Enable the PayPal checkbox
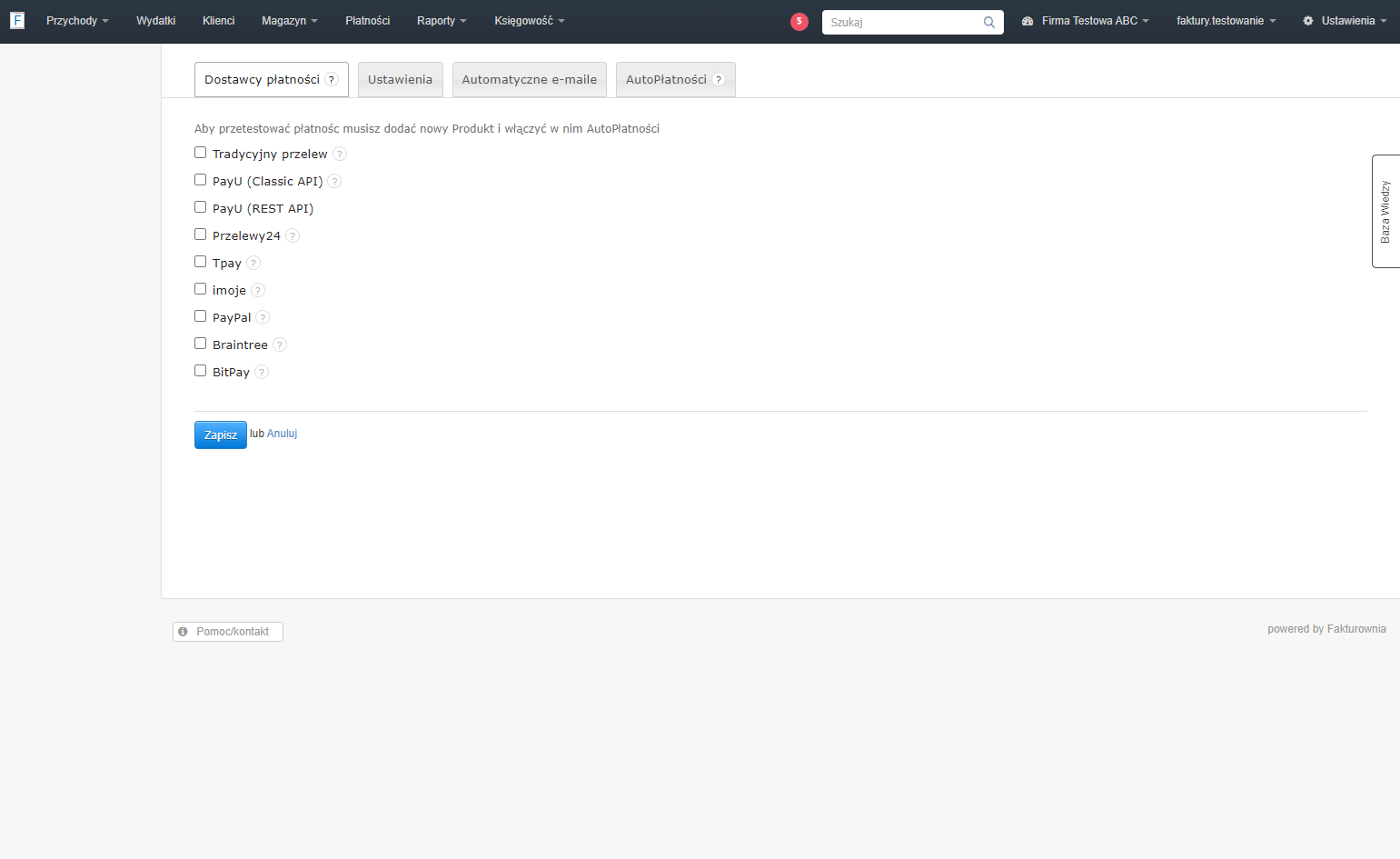Image resolution: width=1400 pixels, height=859 pixels. pyautogui.click(x=201, y=316)
